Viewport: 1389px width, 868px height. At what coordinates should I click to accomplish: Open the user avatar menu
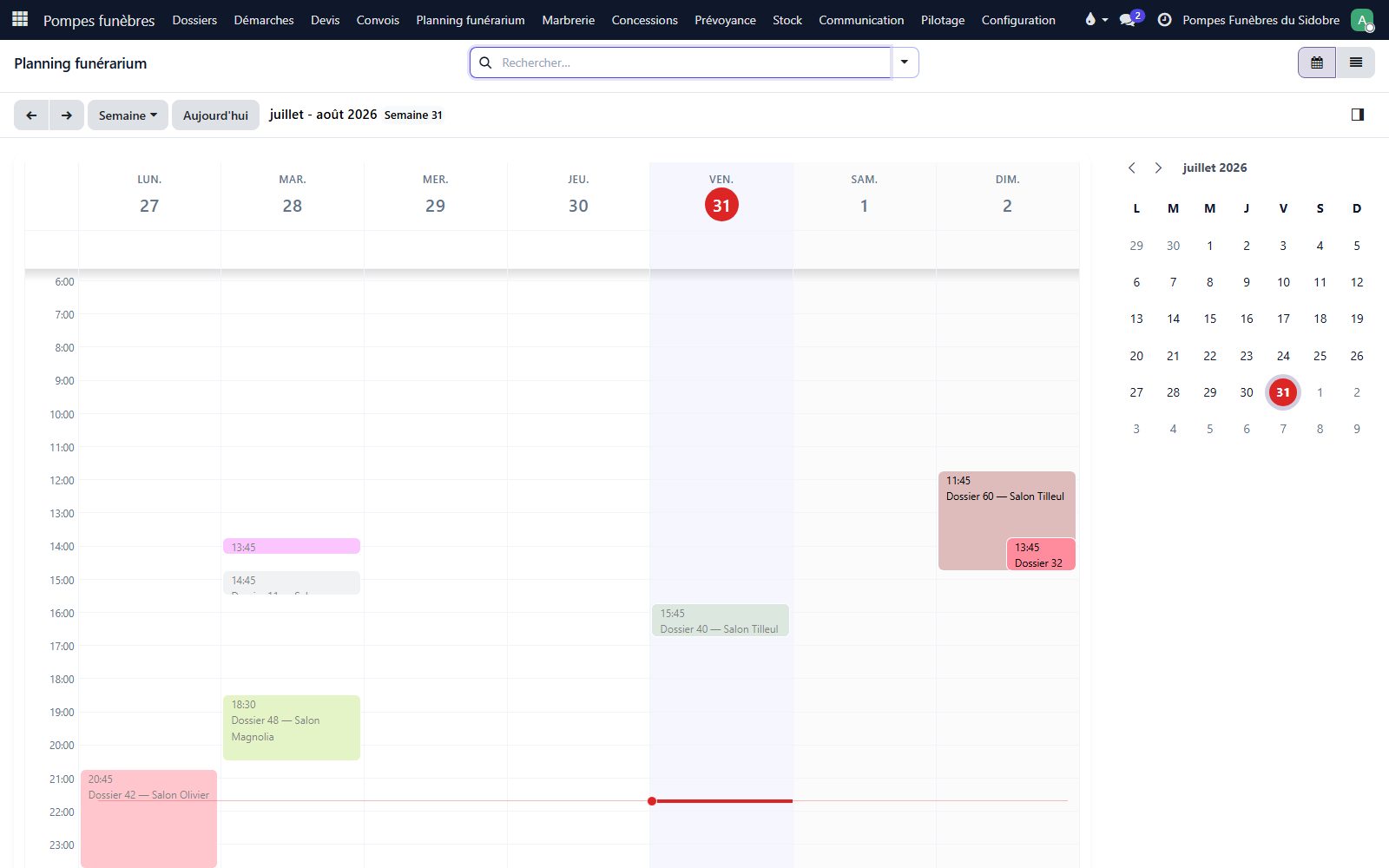pos(1362,19)
